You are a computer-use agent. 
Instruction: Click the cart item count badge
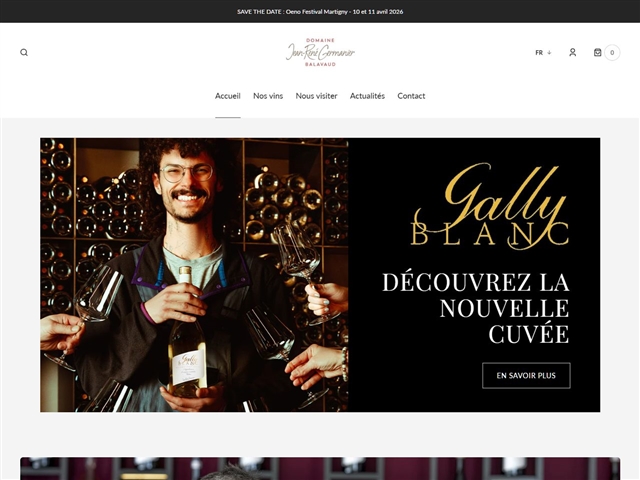(x=612, y=52)
